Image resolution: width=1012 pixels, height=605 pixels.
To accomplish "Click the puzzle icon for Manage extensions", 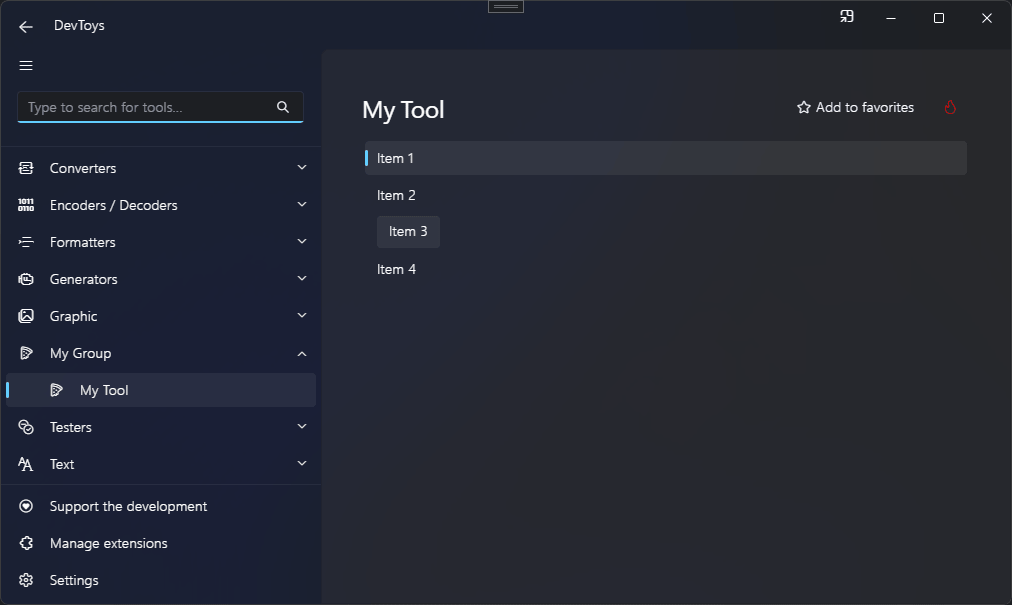I will pyautogui.click(x=26, y=543).
